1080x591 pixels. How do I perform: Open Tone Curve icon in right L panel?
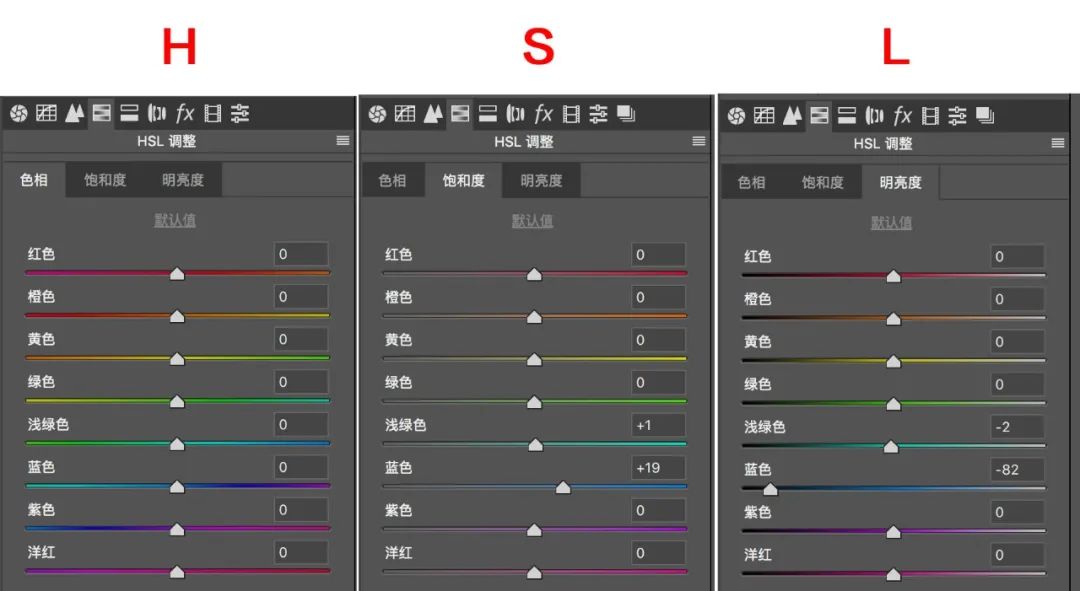764,116
